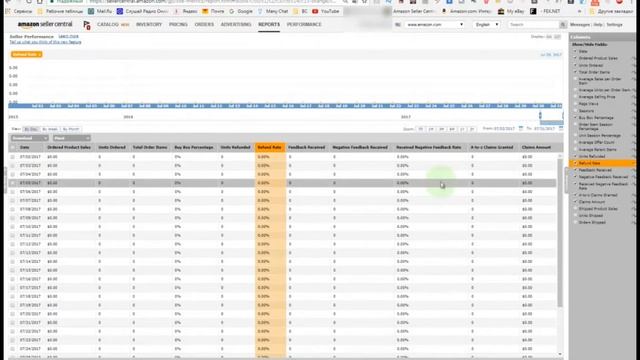Open the Many Chat bookmark
Image resolution: width=640 pixels, height=360 pixels.
tap(273, 11)
